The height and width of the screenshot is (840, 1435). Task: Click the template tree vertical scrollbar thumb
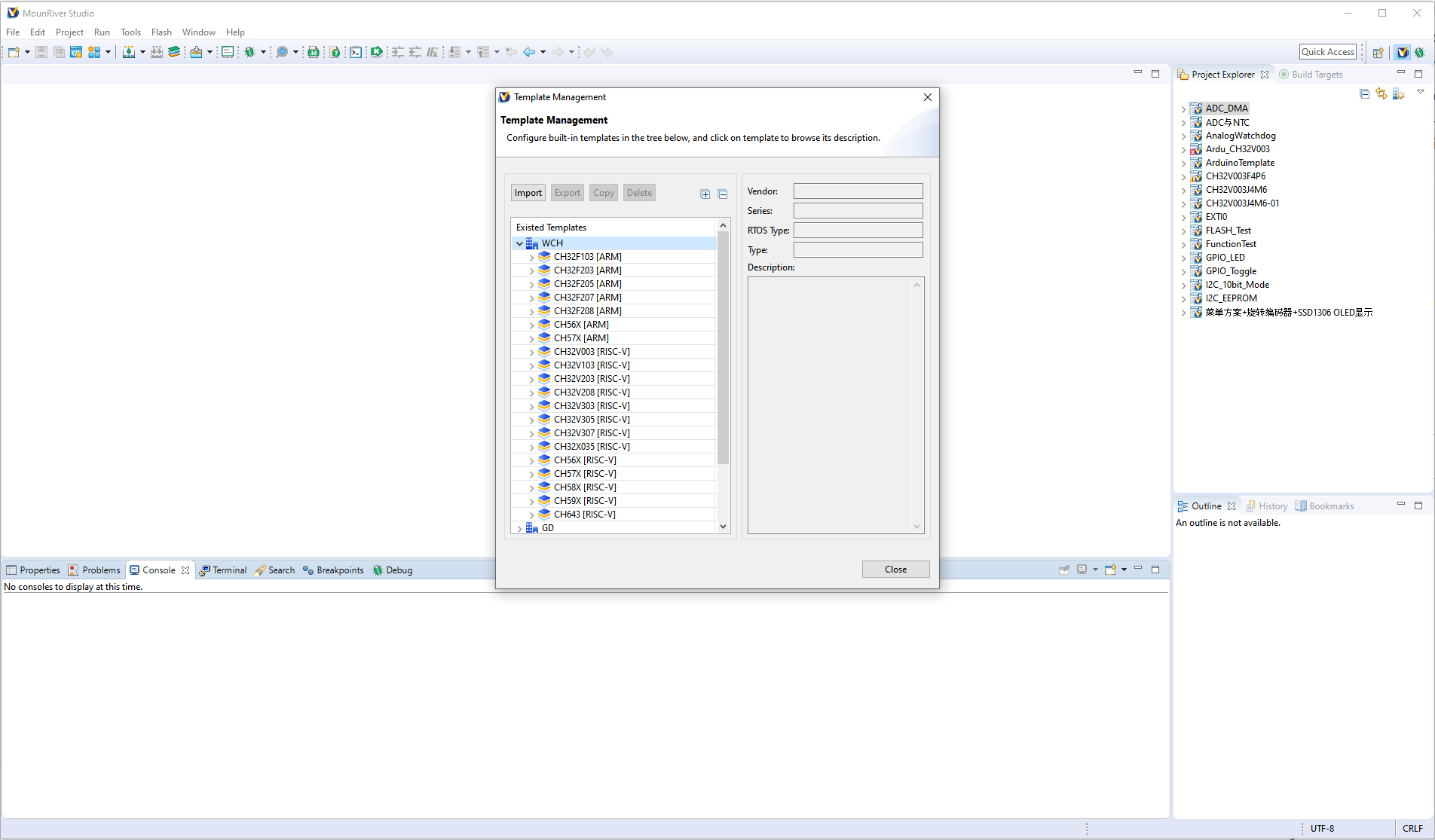724,347
